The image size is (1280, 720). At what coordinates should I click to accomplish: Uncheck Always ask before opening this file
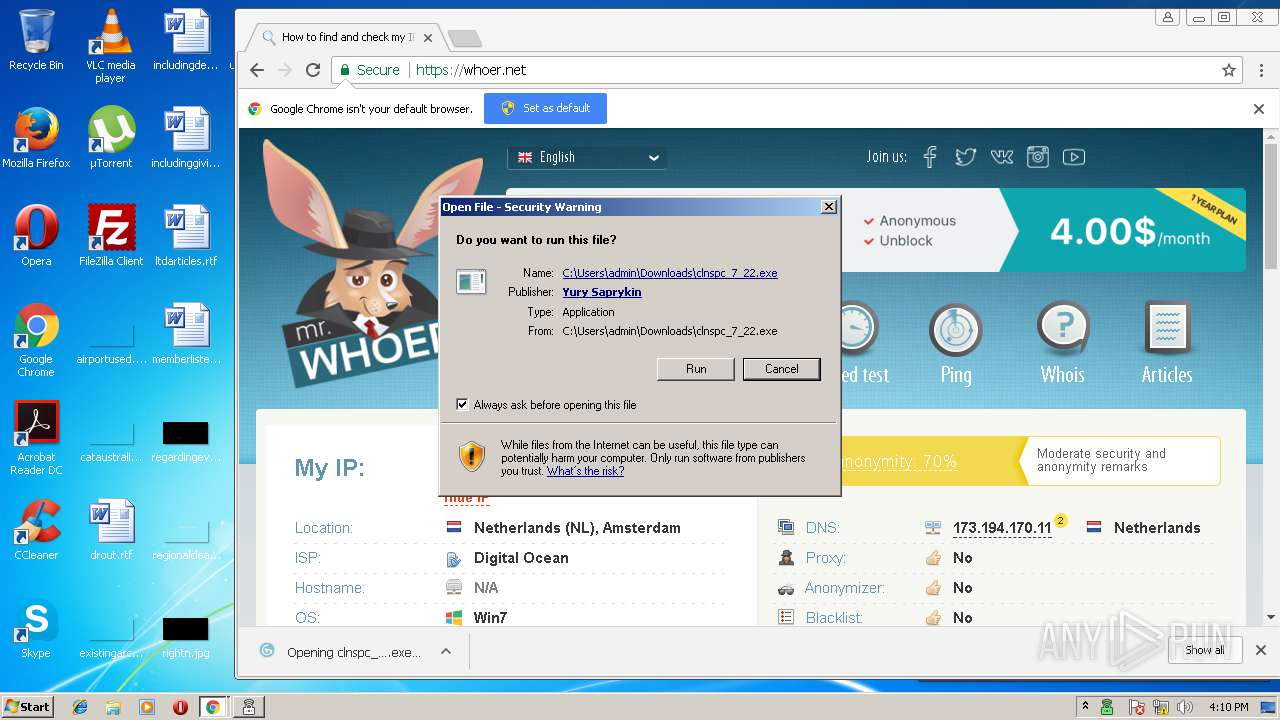462,405
